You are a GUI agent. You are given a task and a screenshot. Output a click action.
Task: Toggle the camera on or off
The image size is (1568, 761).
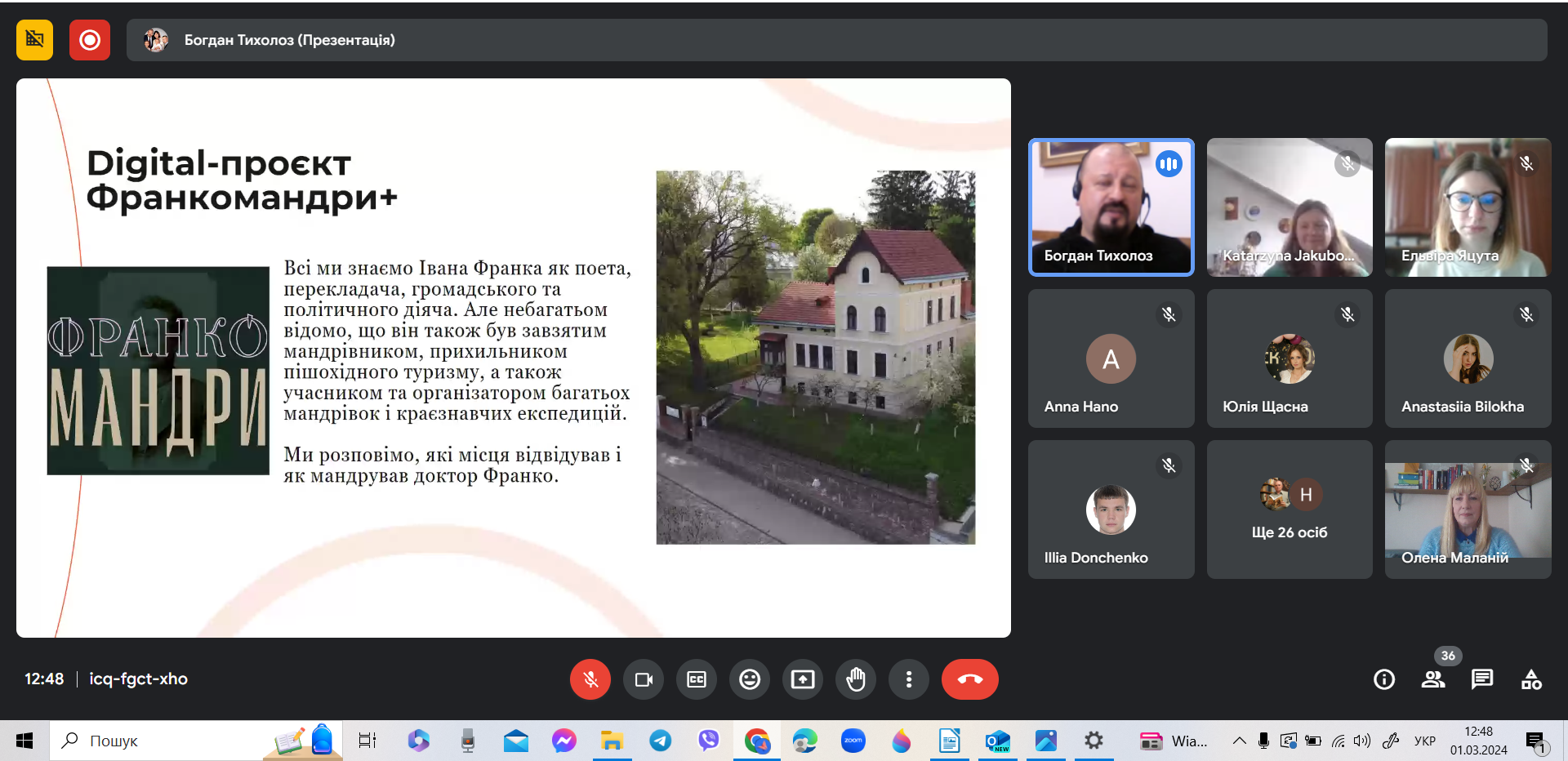pos(644,679)
